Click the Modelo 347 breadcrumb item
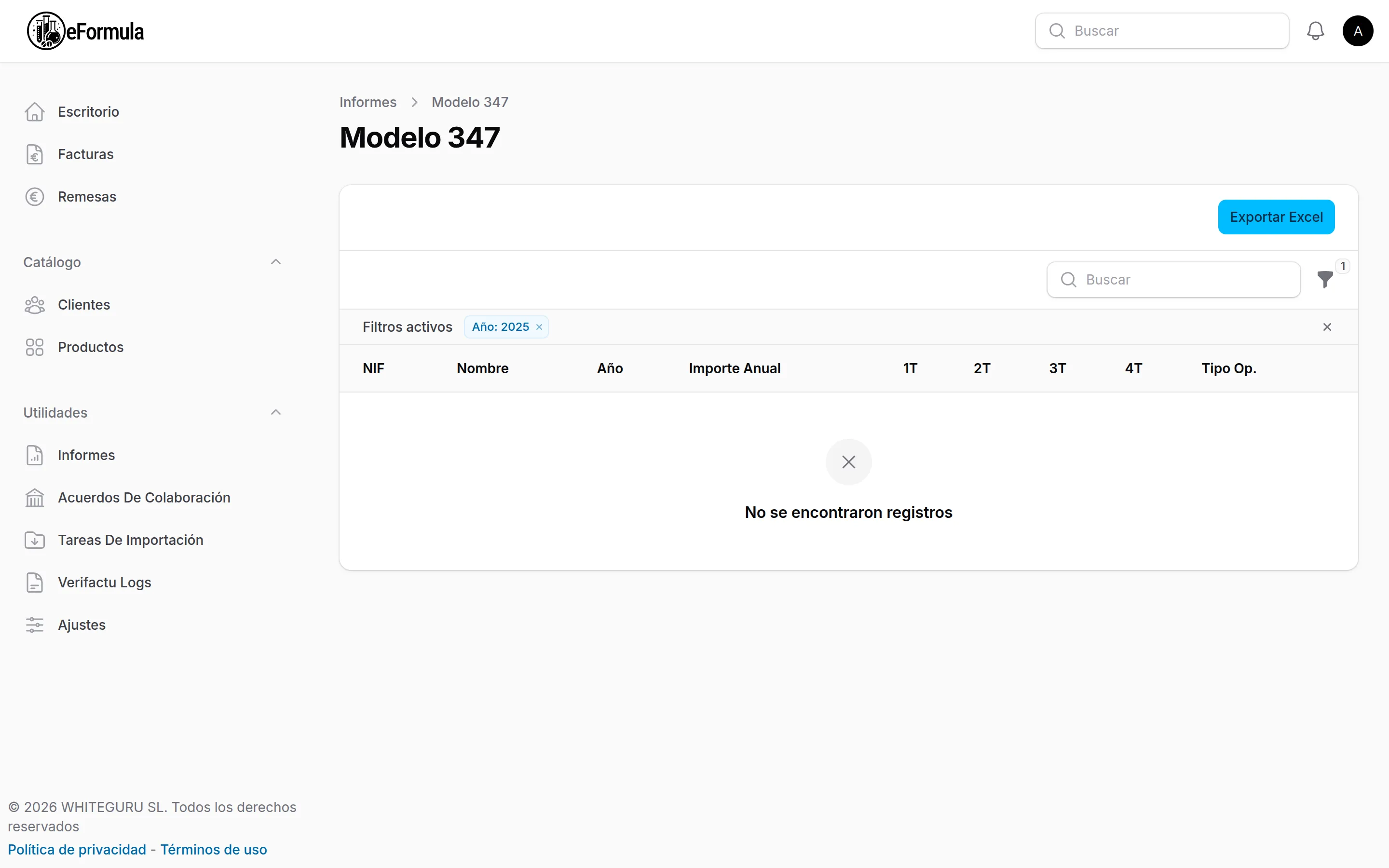 pyautogui.click(x=469, y=102)
